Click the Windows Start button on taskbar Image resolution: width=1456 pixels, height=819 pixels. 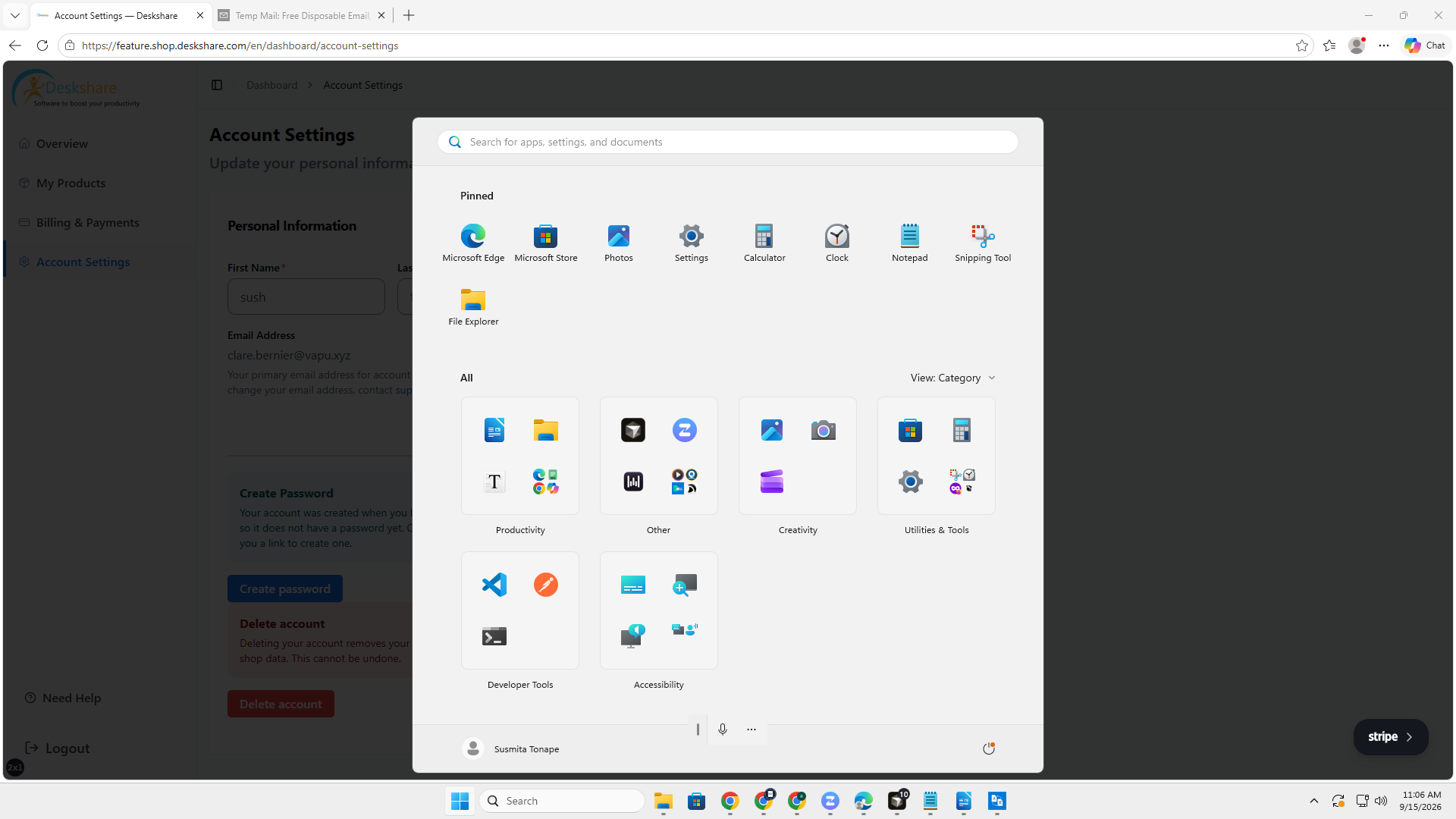(460, 801)
